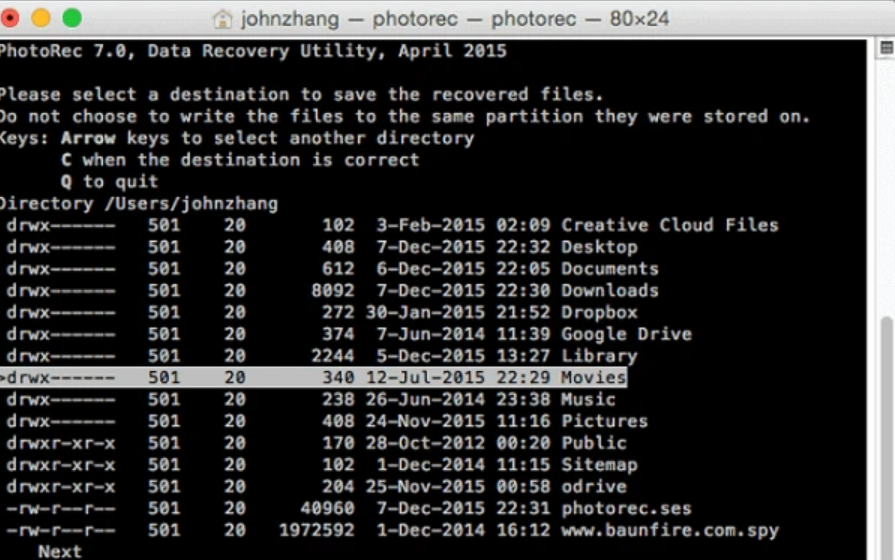Pick the Downloads directory line

pos(609,291)
